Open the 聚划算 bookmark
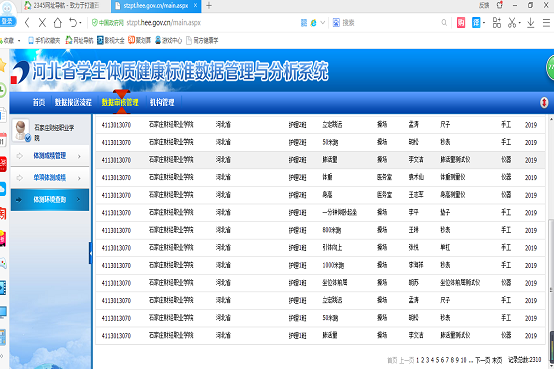Image resolution: width=554 pixels, height=369 pixels. click(x=140, y=41)
